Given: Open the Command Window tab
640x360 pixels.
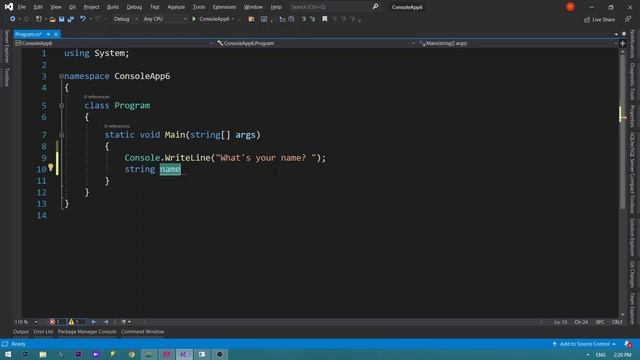Looking at the screenshot, I should pyautogui.click(x=142, y=332).
